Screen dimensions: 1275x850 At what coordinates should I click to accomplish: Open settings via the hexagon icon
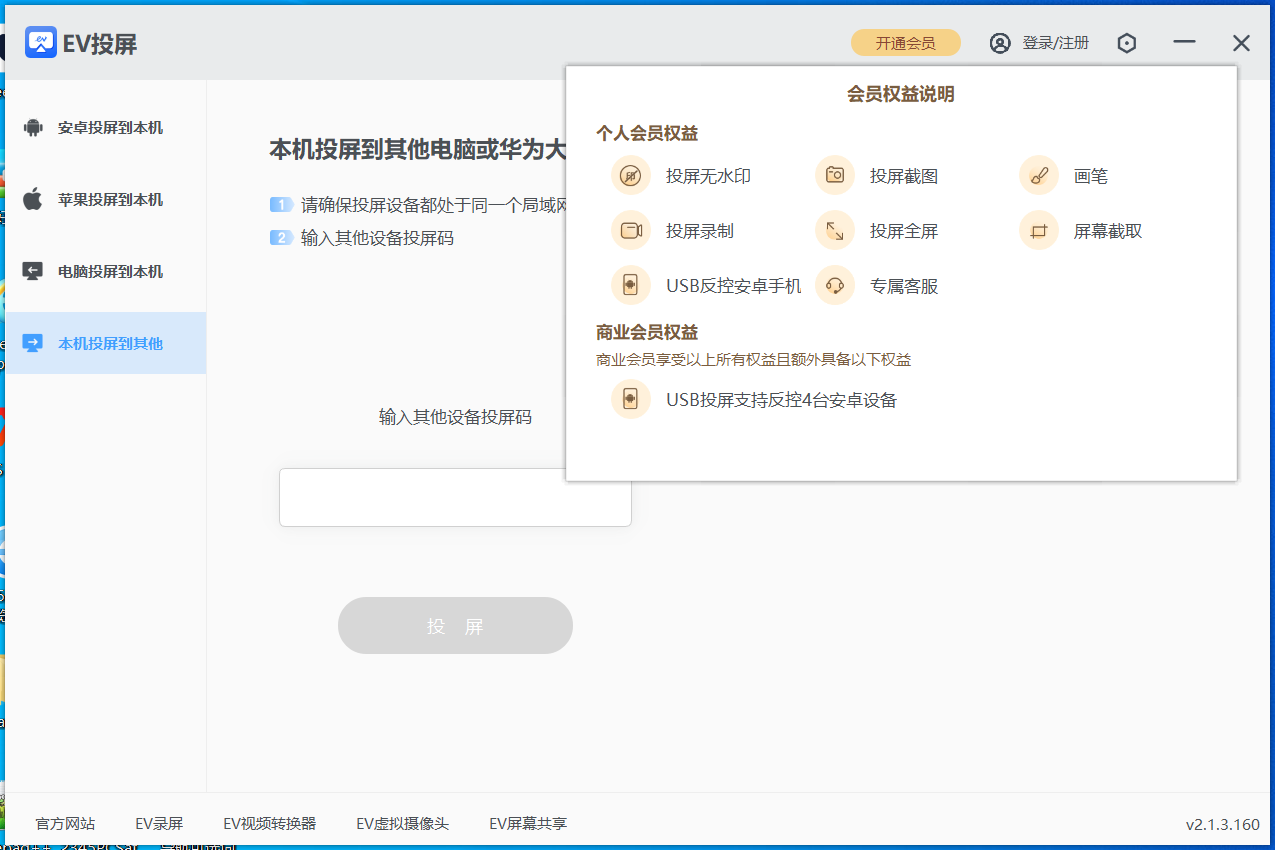[1127, 43]
